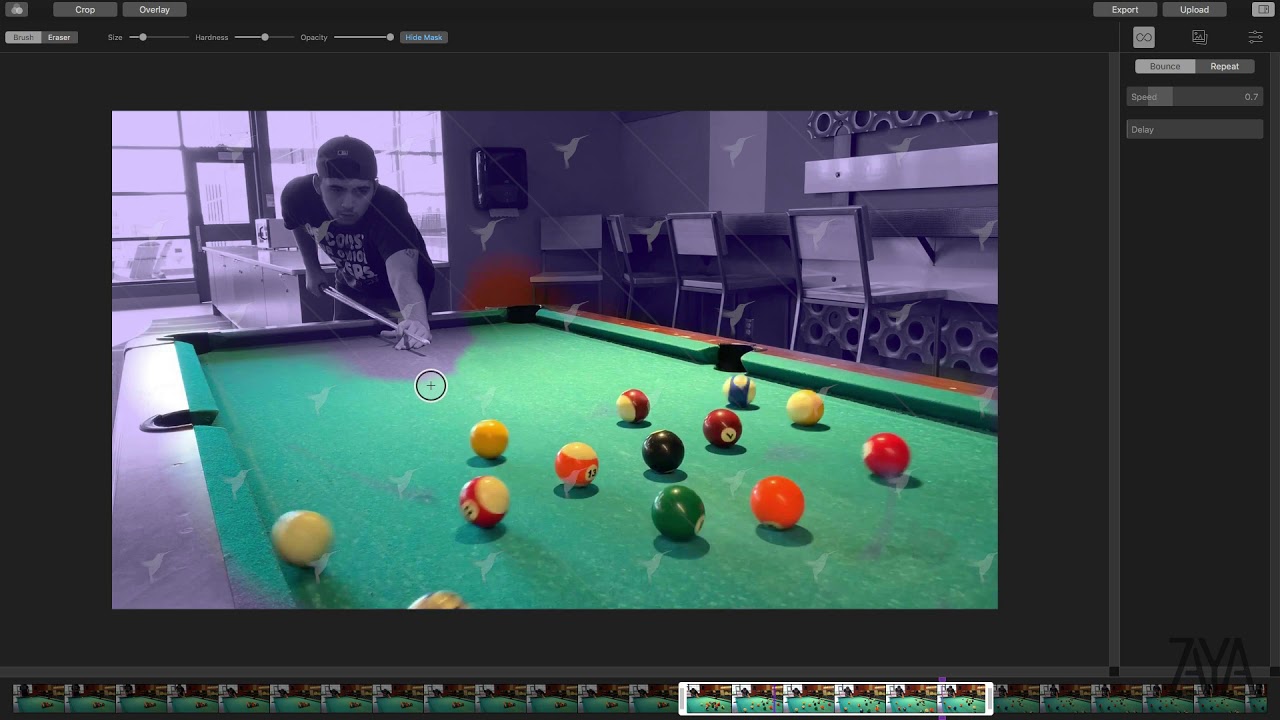Screen dimensions: 1280x720
Task: Click the black 8 ball on canvas
Action: coord(662,451)
